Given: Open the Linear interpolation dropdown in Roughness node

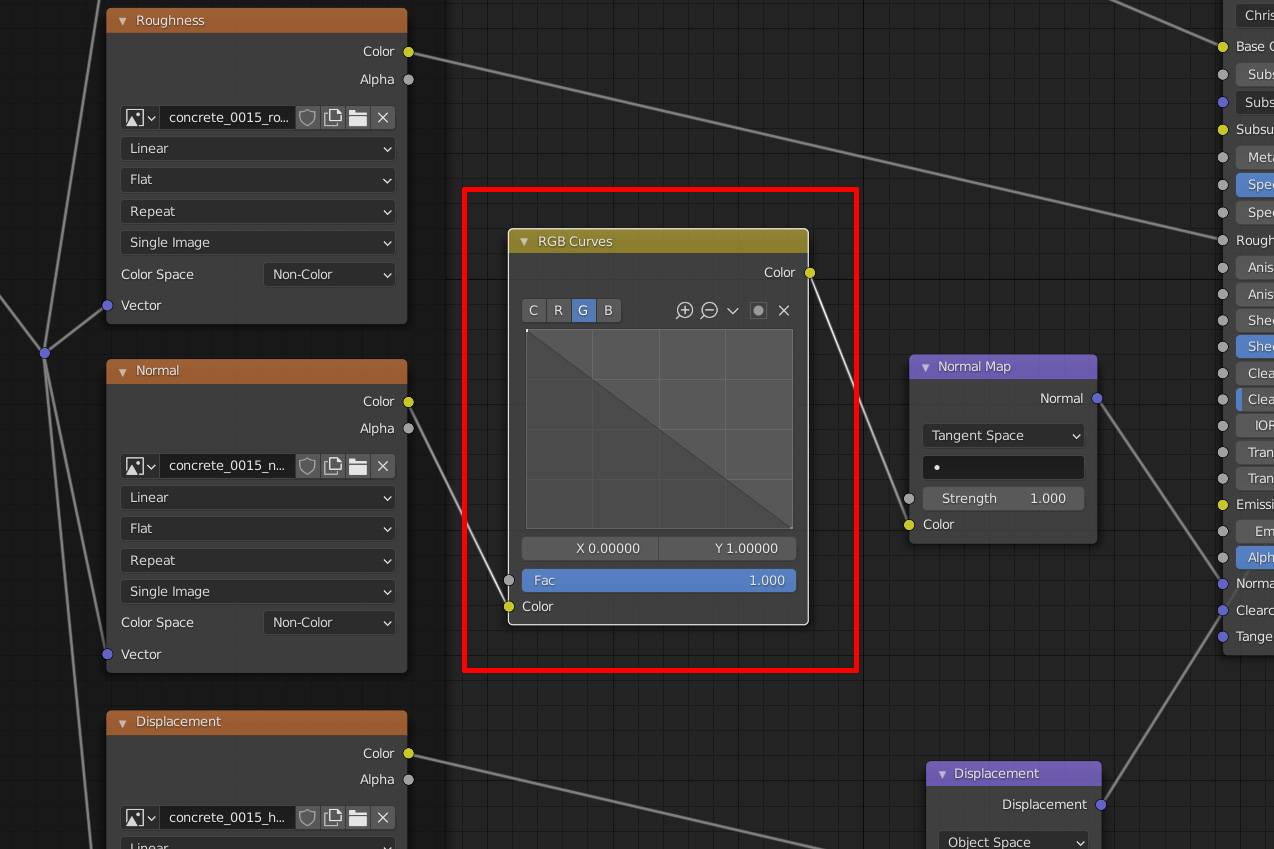Looking at the screenshot, I should tap(258, 149).
